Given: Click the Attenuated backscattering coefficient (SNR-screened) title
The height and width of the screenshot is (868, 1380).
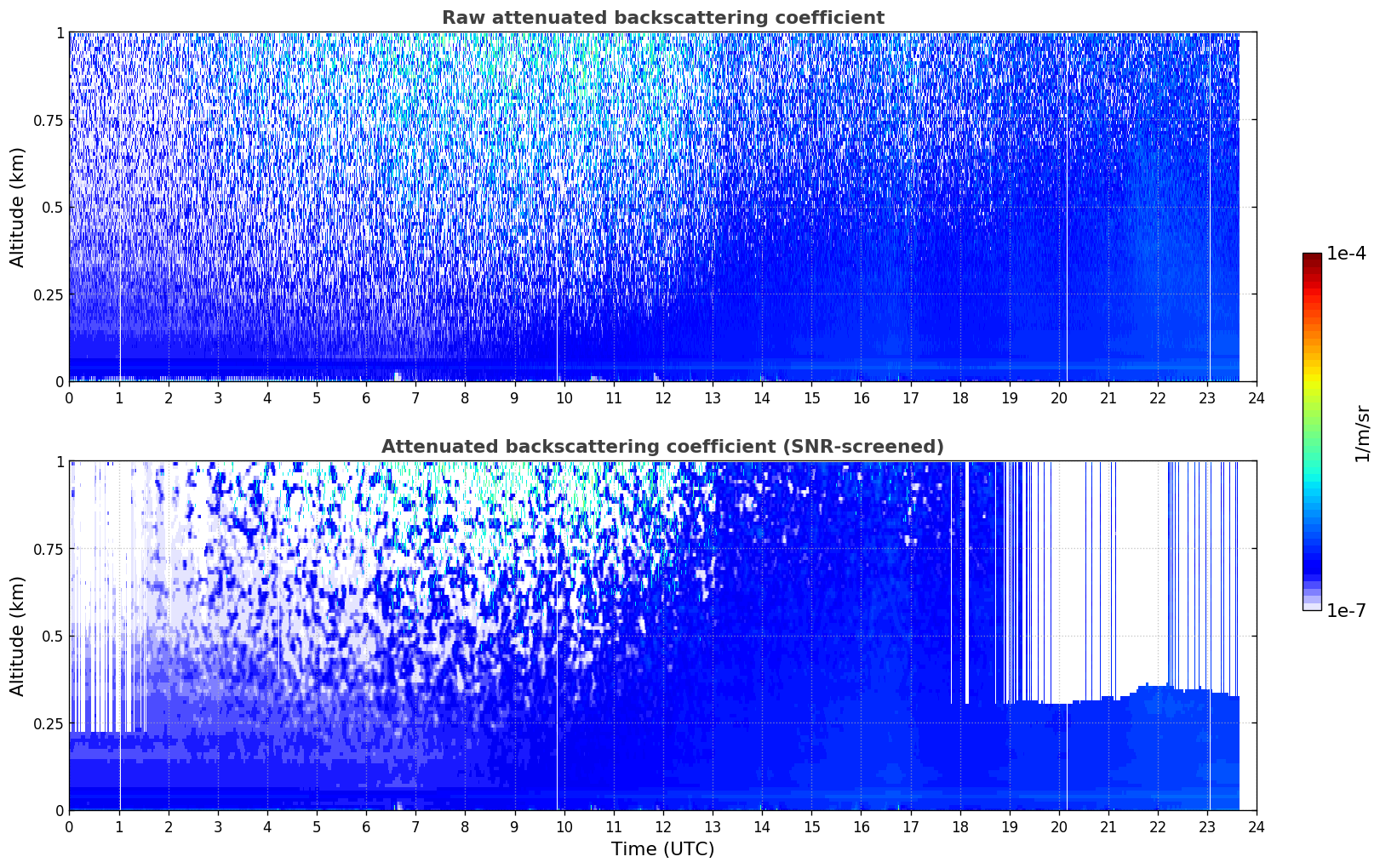Looking at the screenshot, I should [x=662, y=447].
